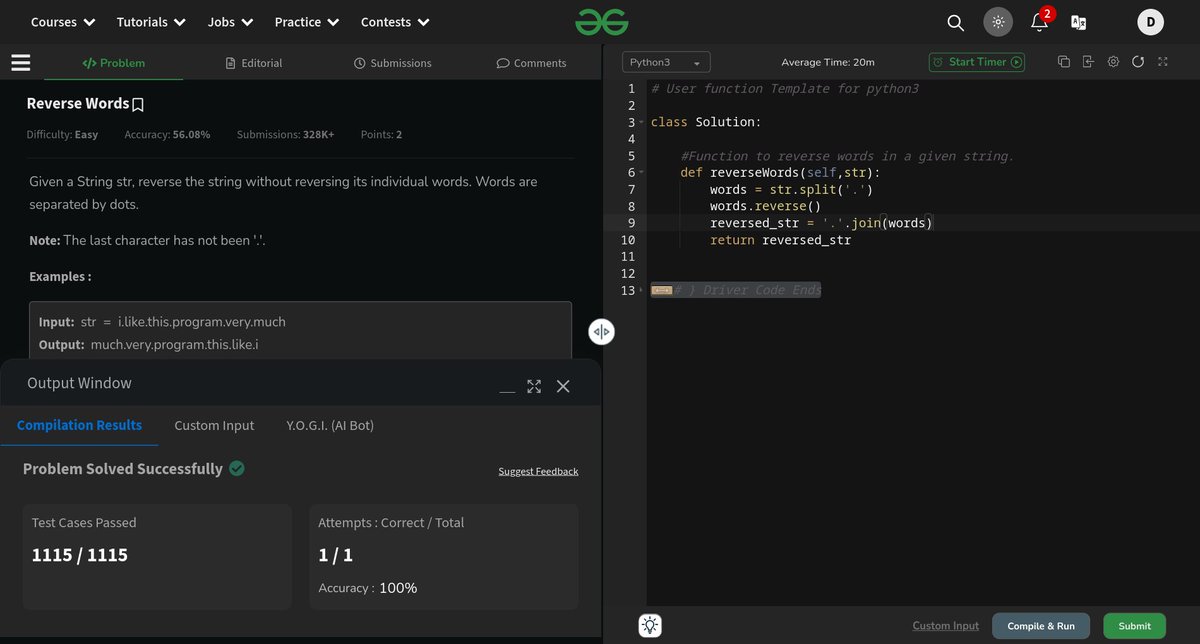Click the '1 / 1' attempts value
The height and width of the screenshot is (644, 1200).
(x=335, y=555)
